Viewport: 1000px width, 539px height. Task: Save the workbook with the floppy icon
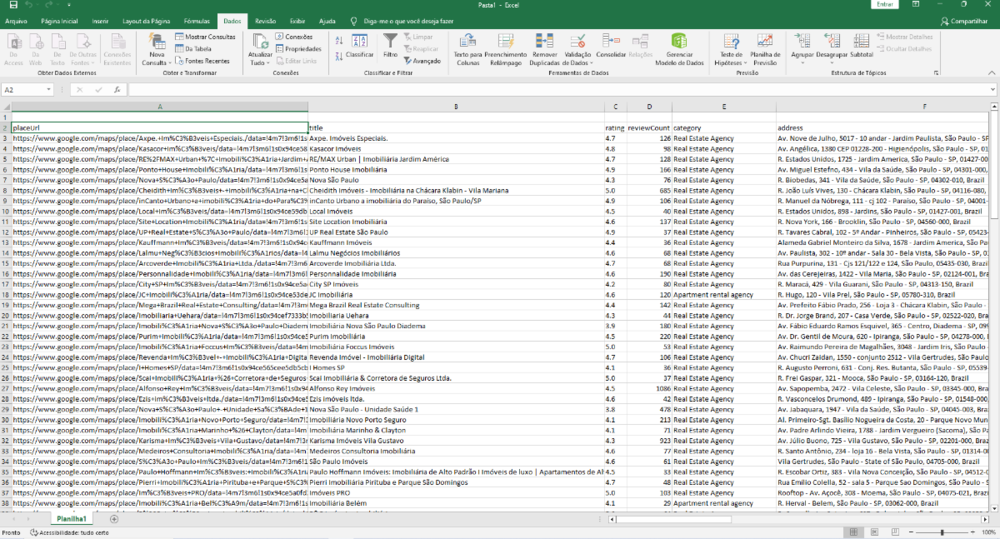coord(13,5)
